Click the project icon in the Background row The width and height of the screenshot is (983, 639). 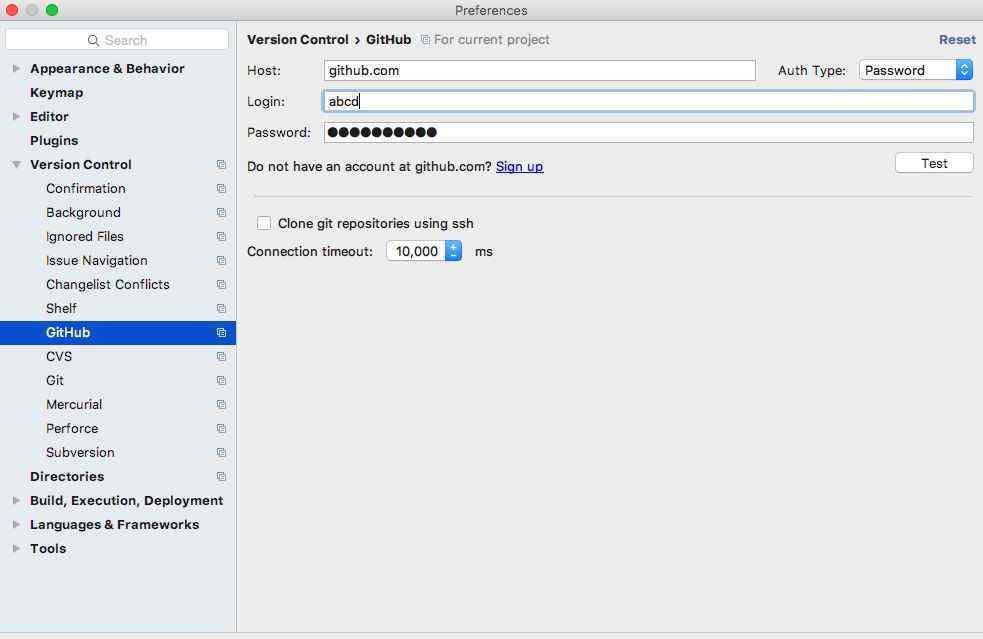tap(221, 213)
